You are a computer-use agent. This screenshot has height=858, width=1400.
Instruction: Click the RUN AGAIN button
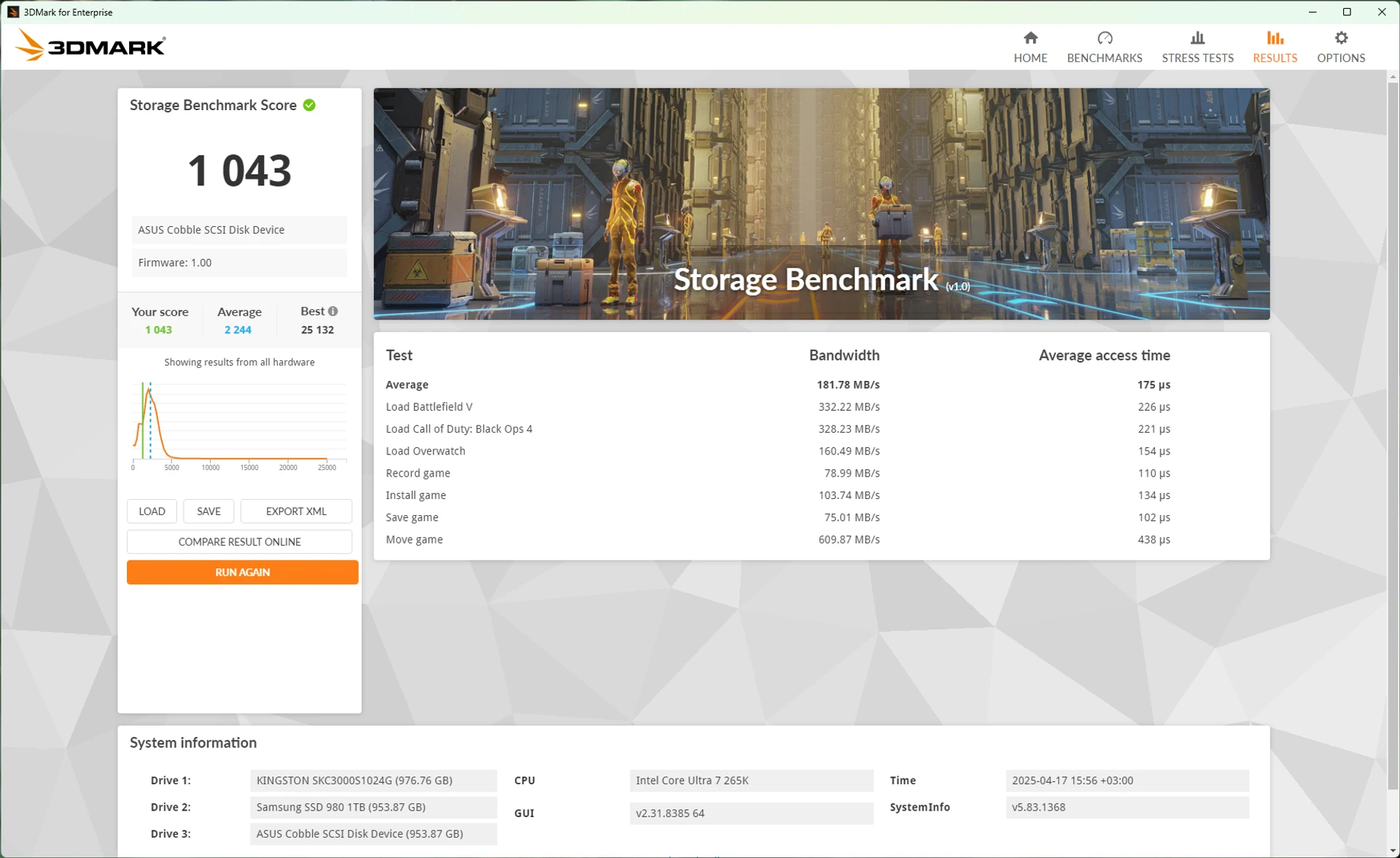coord(242,572)
